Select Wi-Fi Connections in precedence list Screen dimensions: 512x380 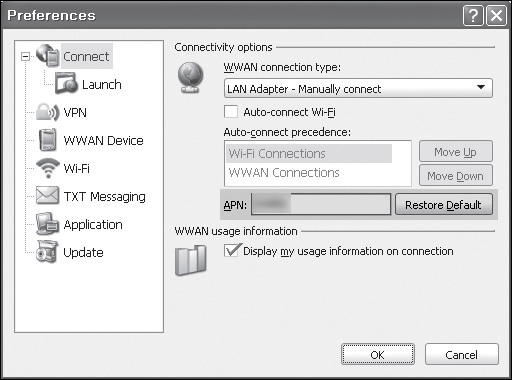(309, 153)
